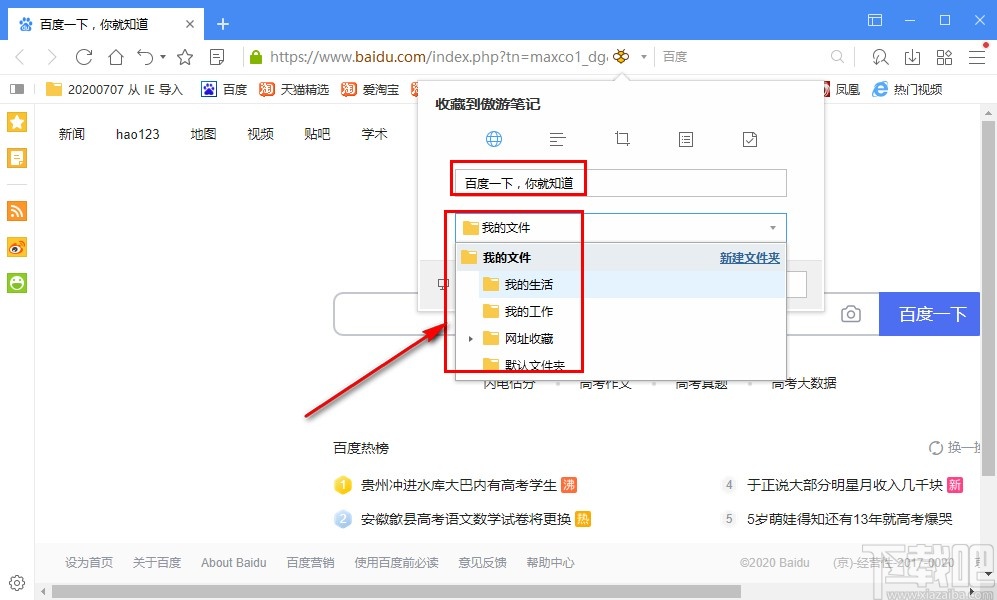Switch to the 百度一下，你就知道 tab
The image size is (997, 600).
point(106,24)
